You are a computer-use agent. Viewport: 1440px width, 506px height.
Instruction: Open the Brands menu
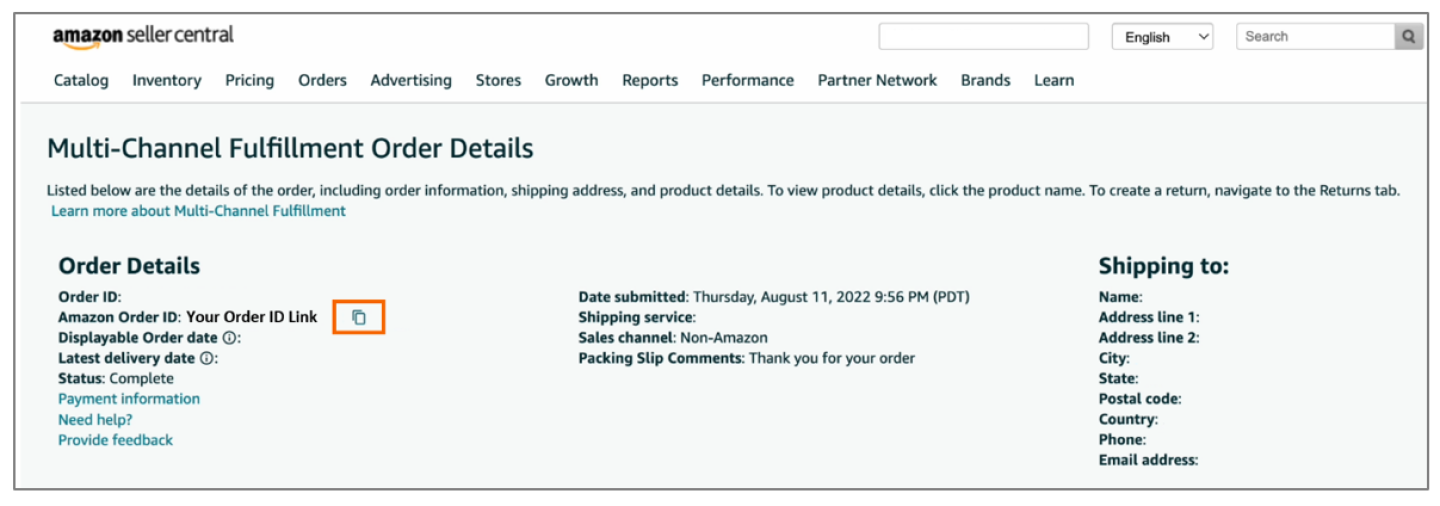coord(986,80)
